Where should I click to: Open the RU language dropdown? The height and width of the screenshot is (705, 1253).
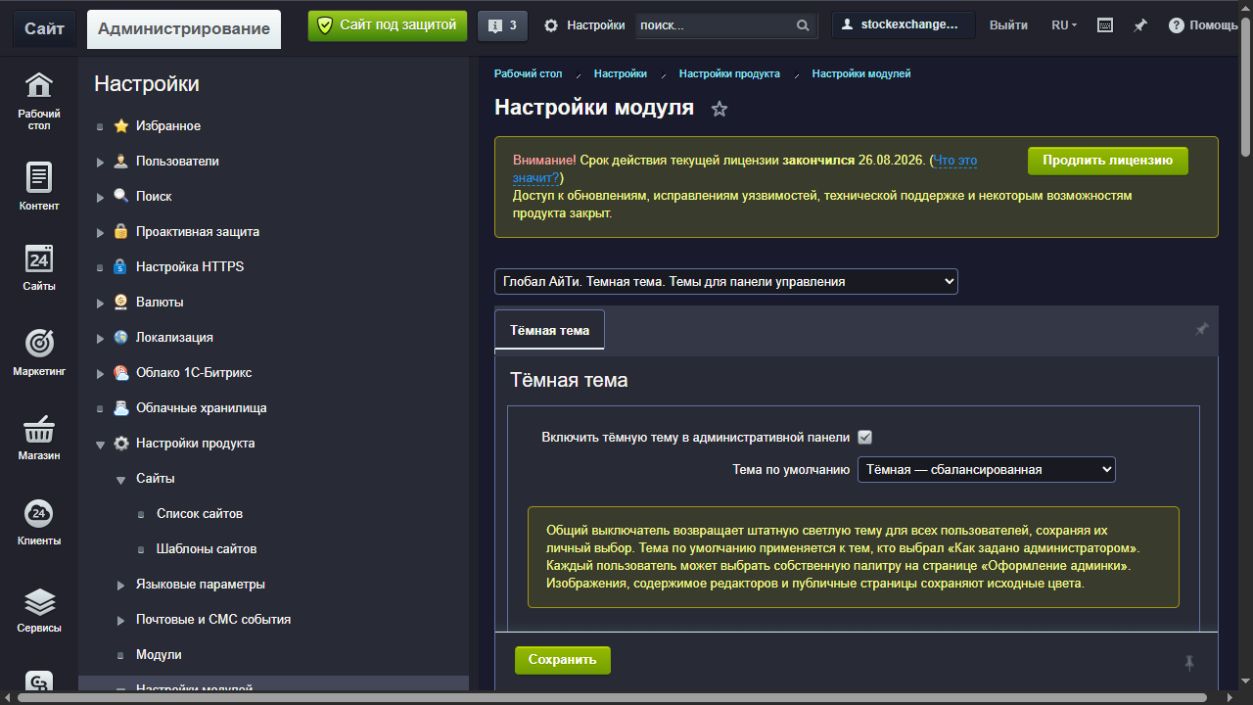pyautogui.click(x=1065, y=26)
